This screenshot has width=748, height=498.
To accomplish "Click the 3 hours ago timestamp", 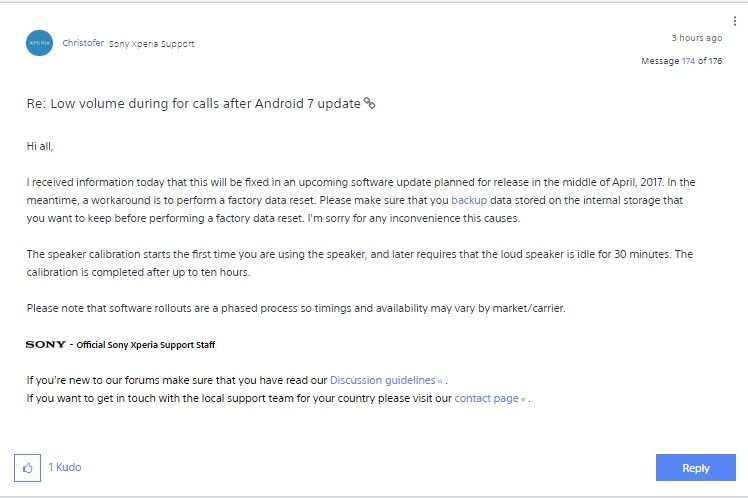I will [x=696, y=38].
